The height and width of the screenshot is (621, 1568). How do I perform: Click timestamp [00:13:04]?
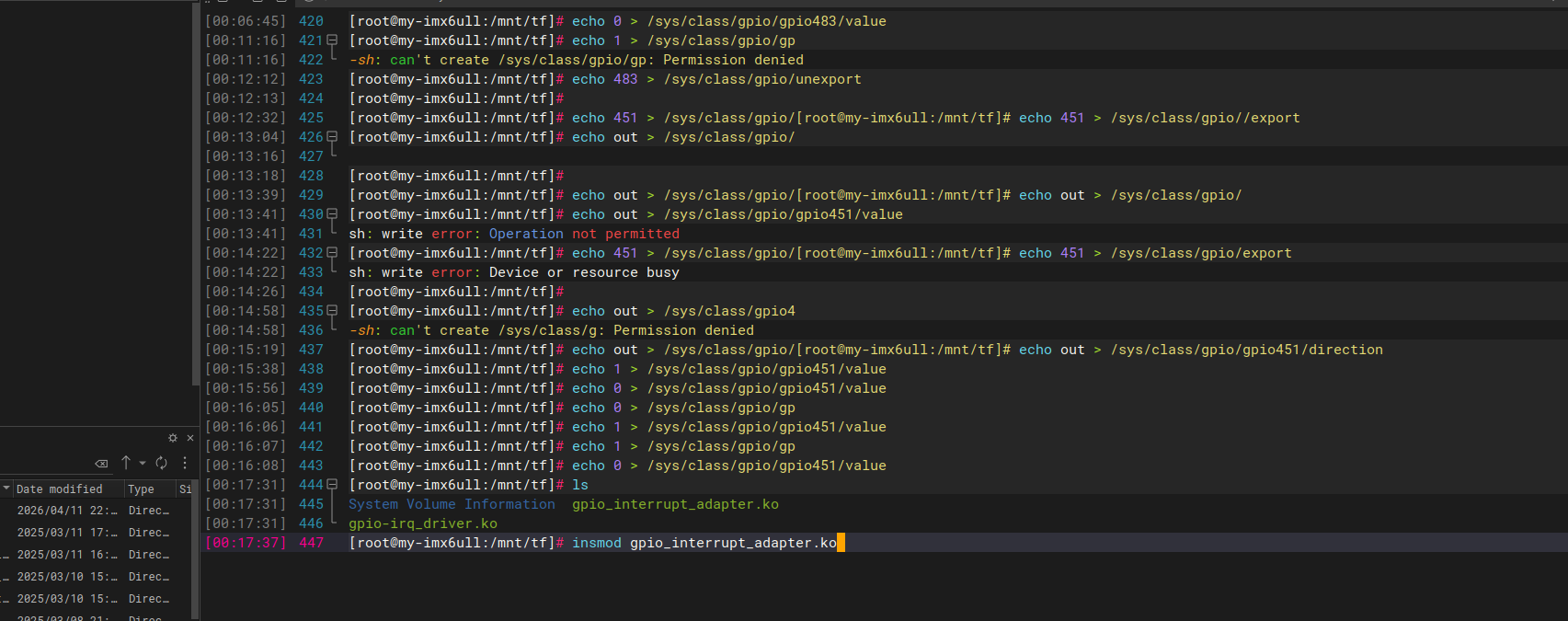point(246,137)
